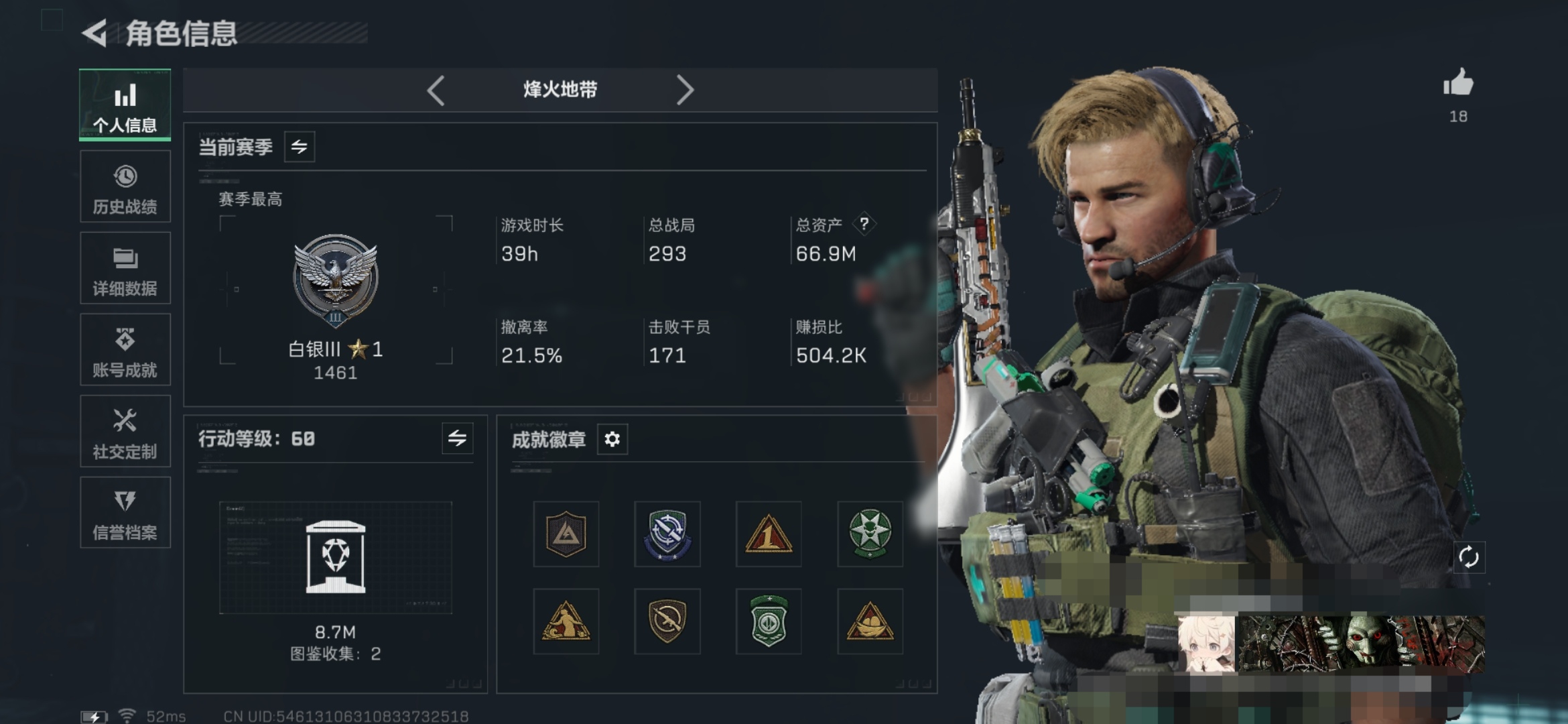Open the 详细数据 tab
Image resolution: width=1568 pixels, height=724 pixels.
click(125, 268)
